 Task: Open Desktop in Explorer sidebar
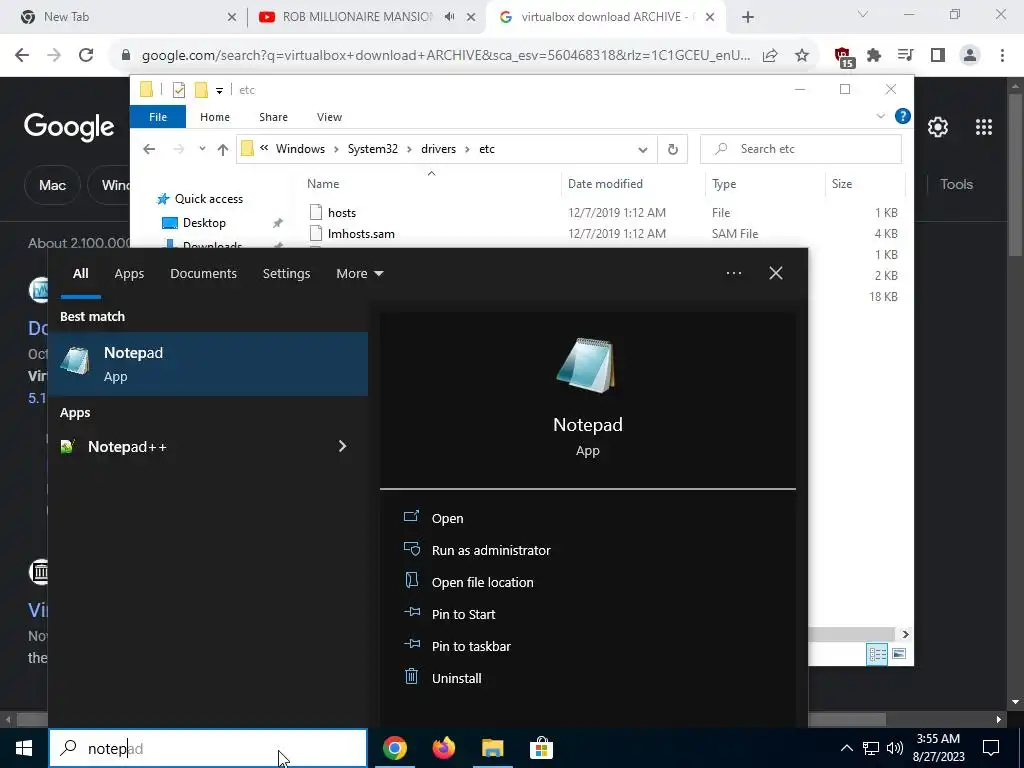204,223
